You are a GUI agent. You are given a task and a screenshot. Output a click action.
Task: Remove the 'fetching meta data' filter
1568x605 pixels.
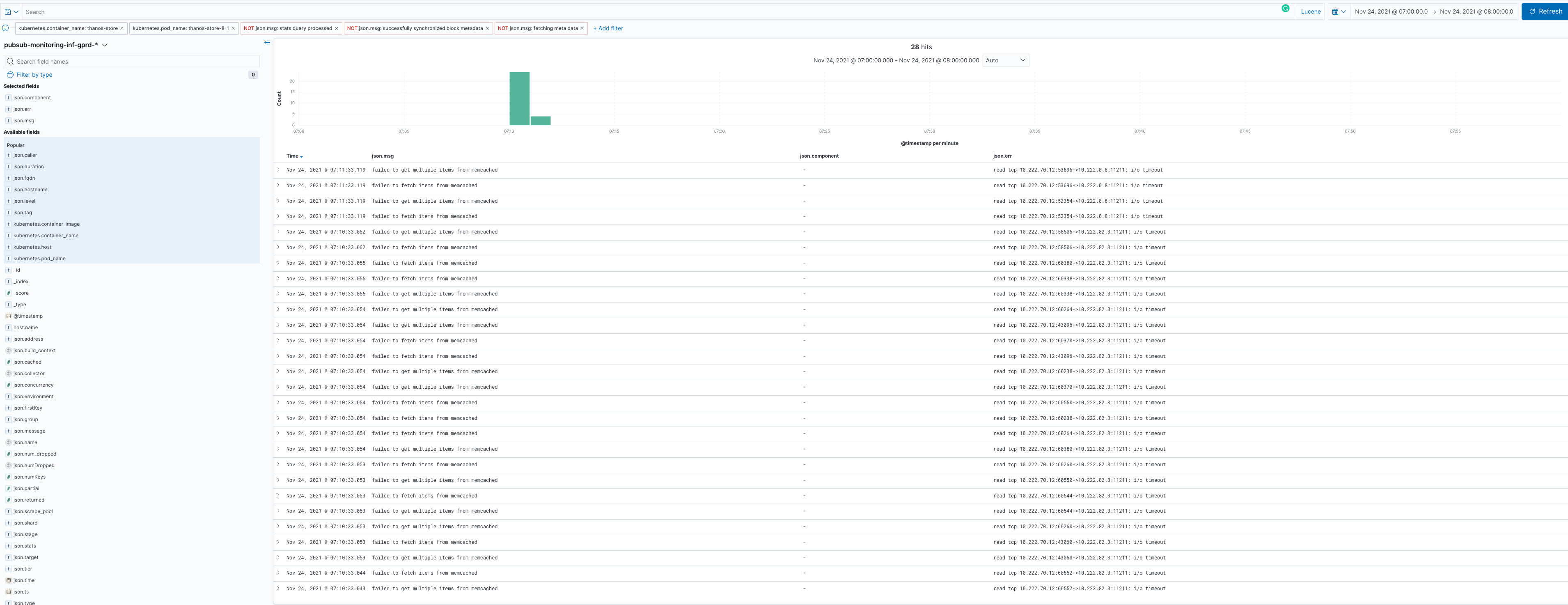coord(582,29)
